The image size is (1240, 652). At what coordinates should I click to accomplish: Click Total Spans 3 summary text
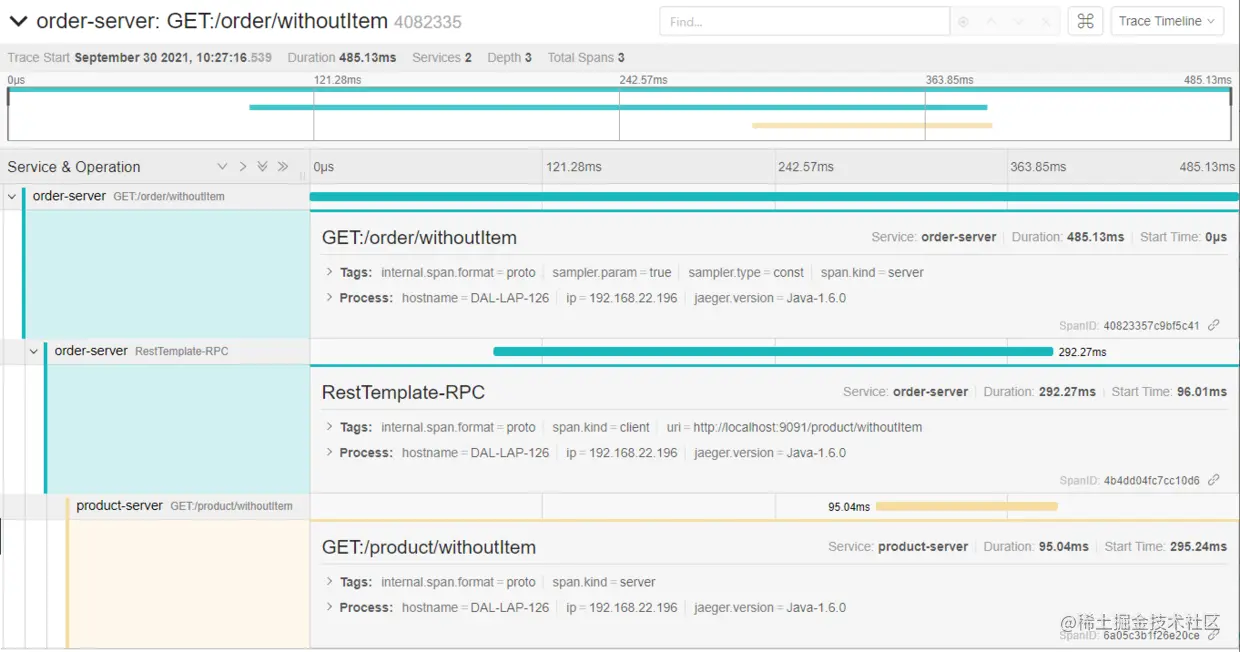[586, 58]
